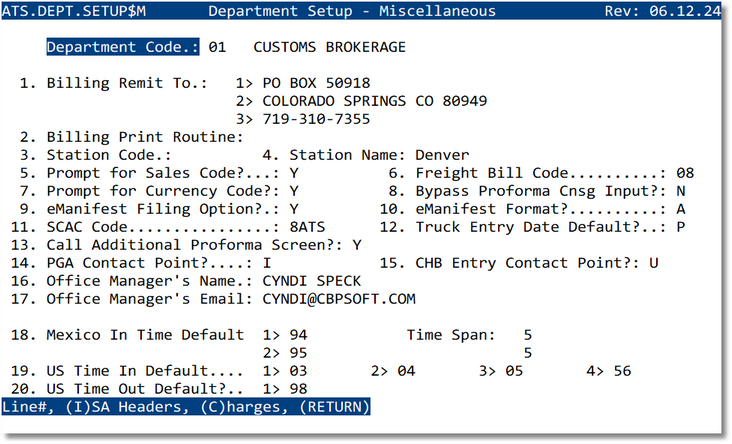Viewport: 732px width, 444px height.
Task: Click the Truck Entry Date Default value P
Action: pos(680,227)
